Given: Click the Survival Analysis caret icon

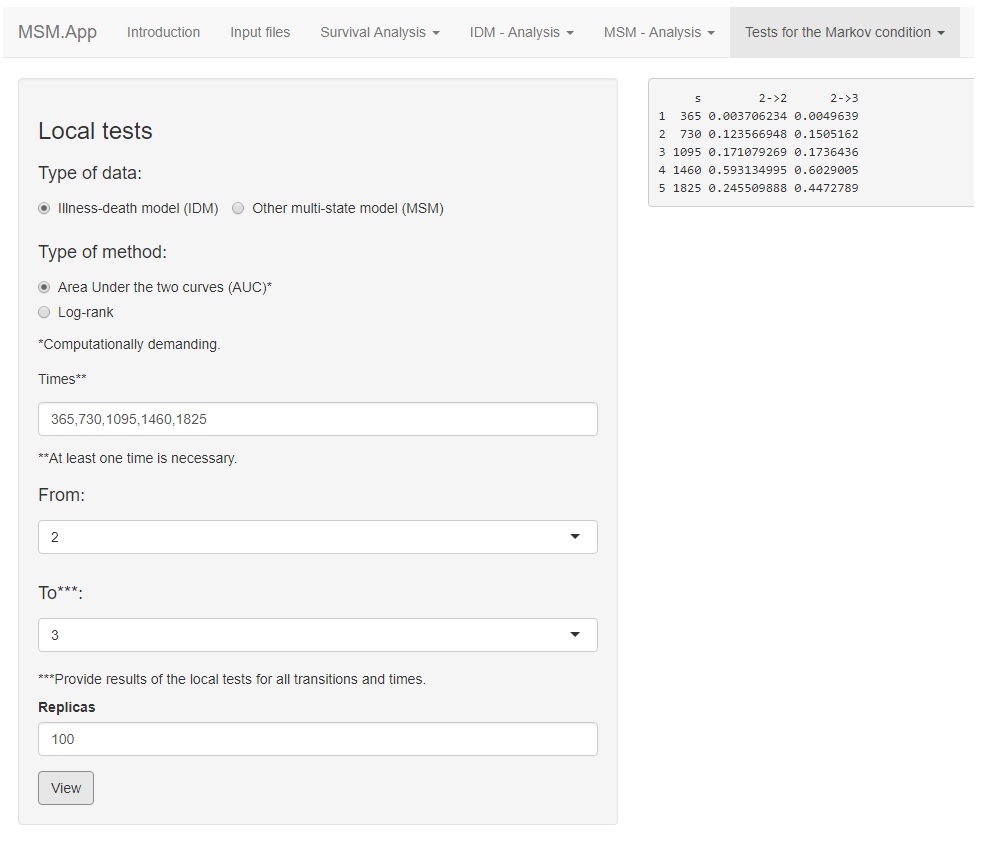Looking at the screenshot, I should point(436,33).
